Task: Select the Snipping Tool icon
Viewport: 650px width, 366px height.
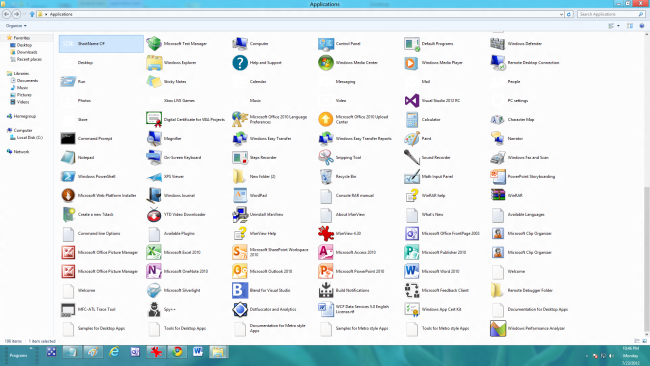Action: pyautogui.click(x=326, y=158)
